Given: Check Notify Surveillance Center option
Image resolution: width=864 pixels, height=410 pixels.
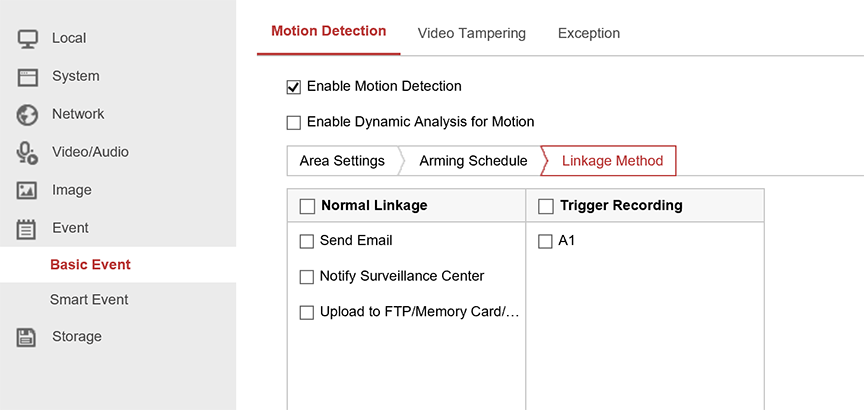Looking at the screenshot, I should pos(307,277).
